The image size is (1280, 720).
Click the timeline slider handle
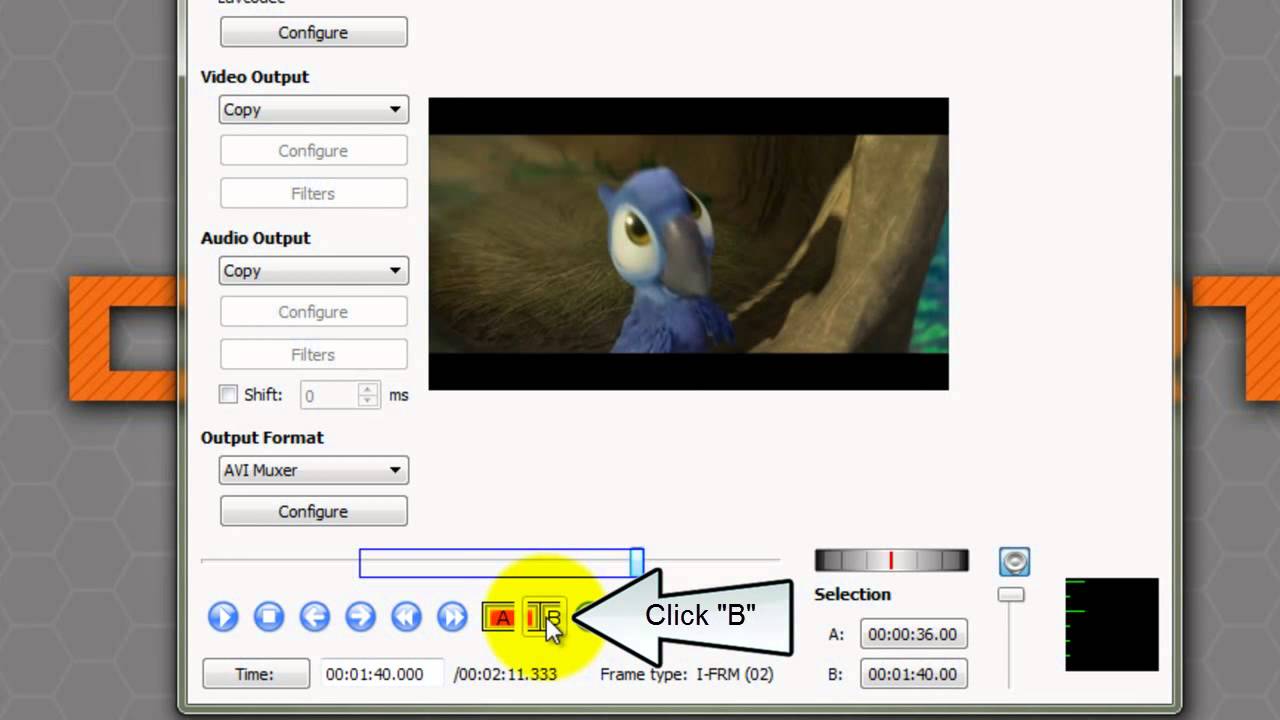point(636,563)
